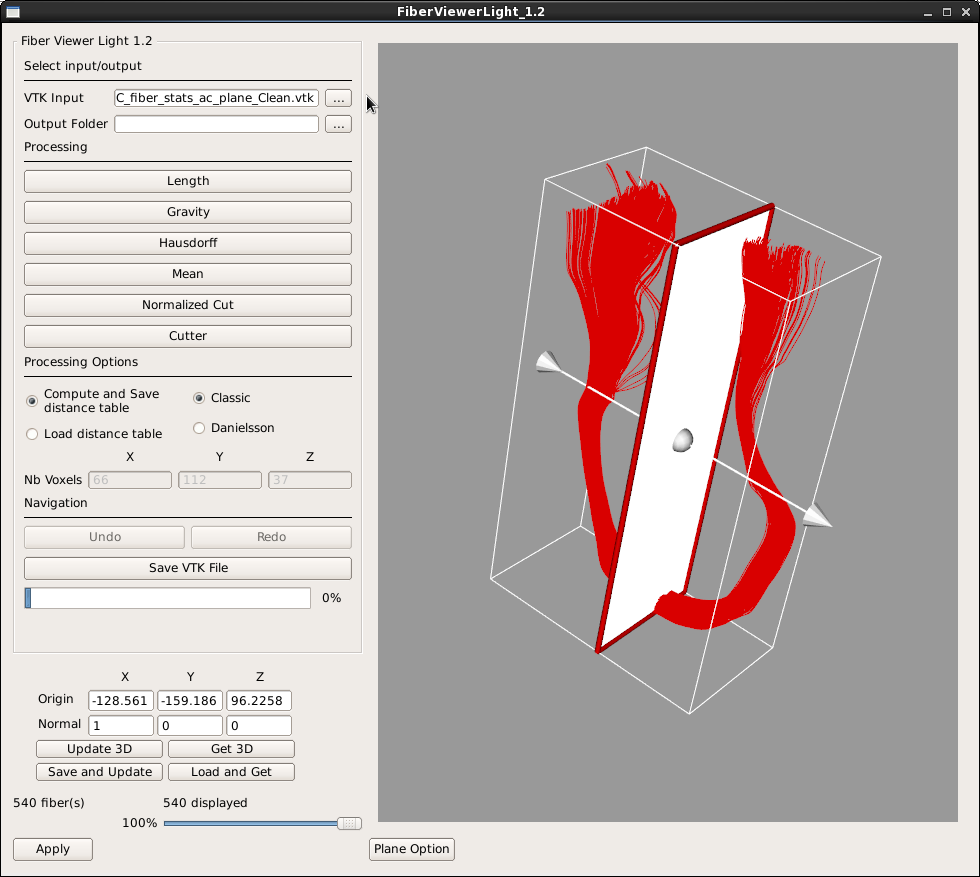Click the left cone arrow of plane normal
The image size is (980, 877).
tap(548, 362)
